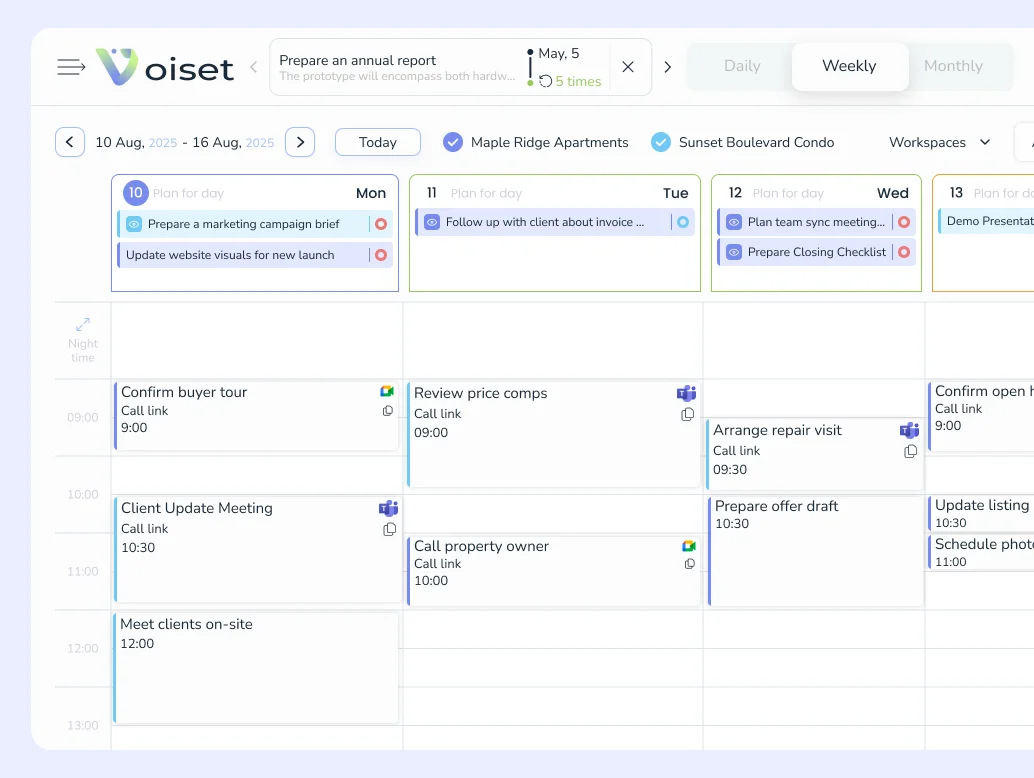The image size is (1034, 778).
Task: Click the red priority icon on Plan team sync meeting
Action: [905, 222]
